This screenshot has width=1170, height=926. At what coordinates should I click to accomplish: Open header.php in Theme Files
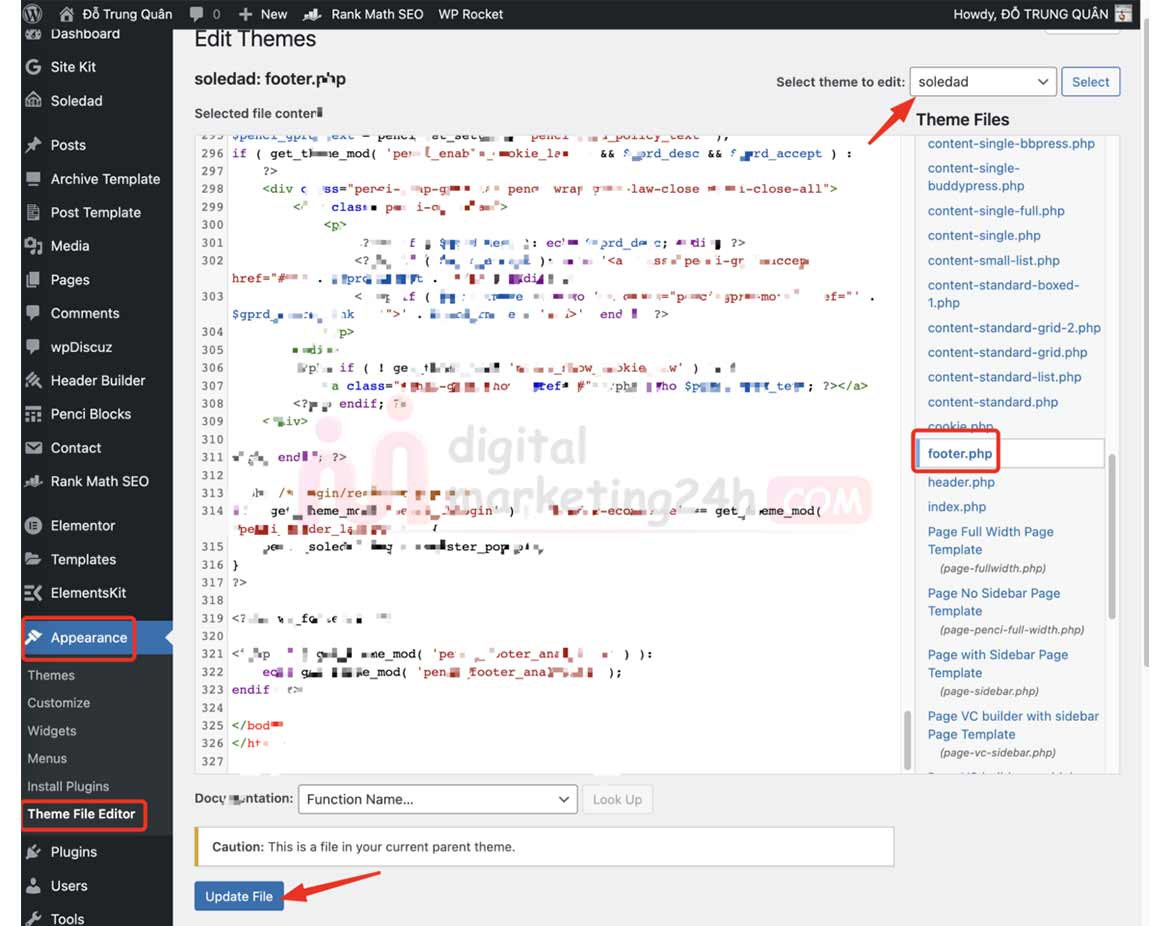[x=961, y=482]
